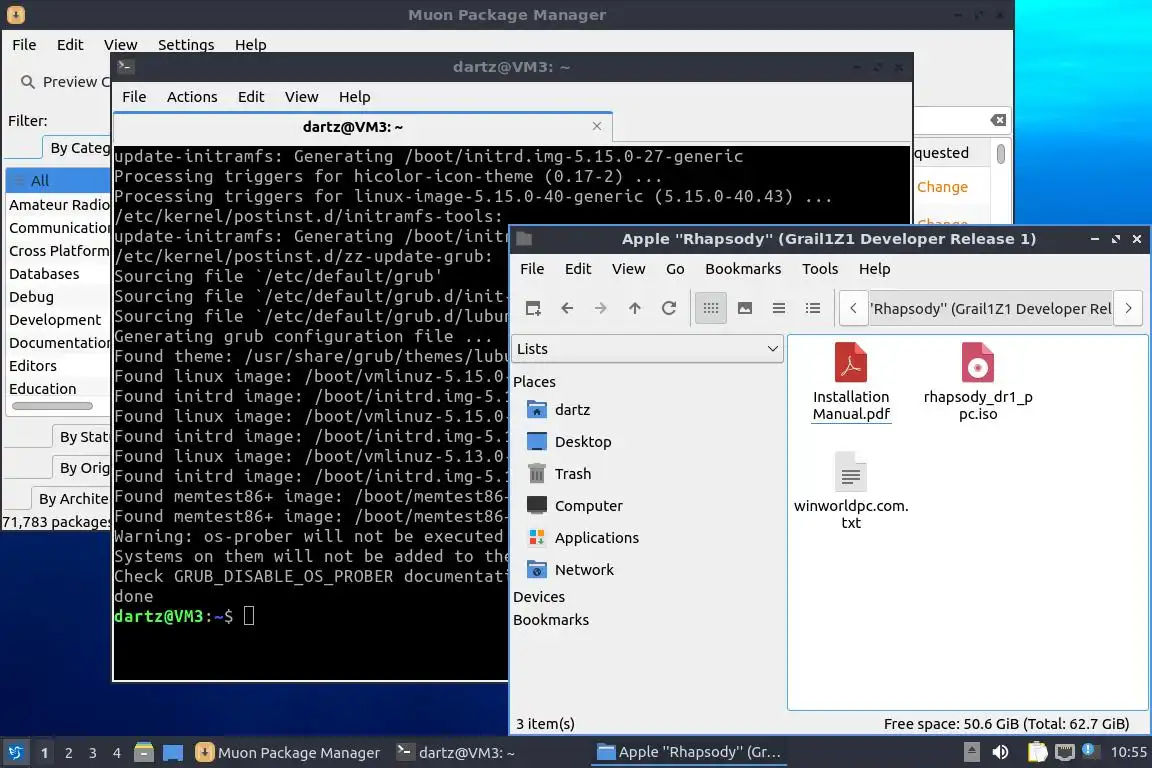The width and height of the screenshot is (1152, 768).
Task: Select Amateur Radio category
Action: click(x=59, y=205)
